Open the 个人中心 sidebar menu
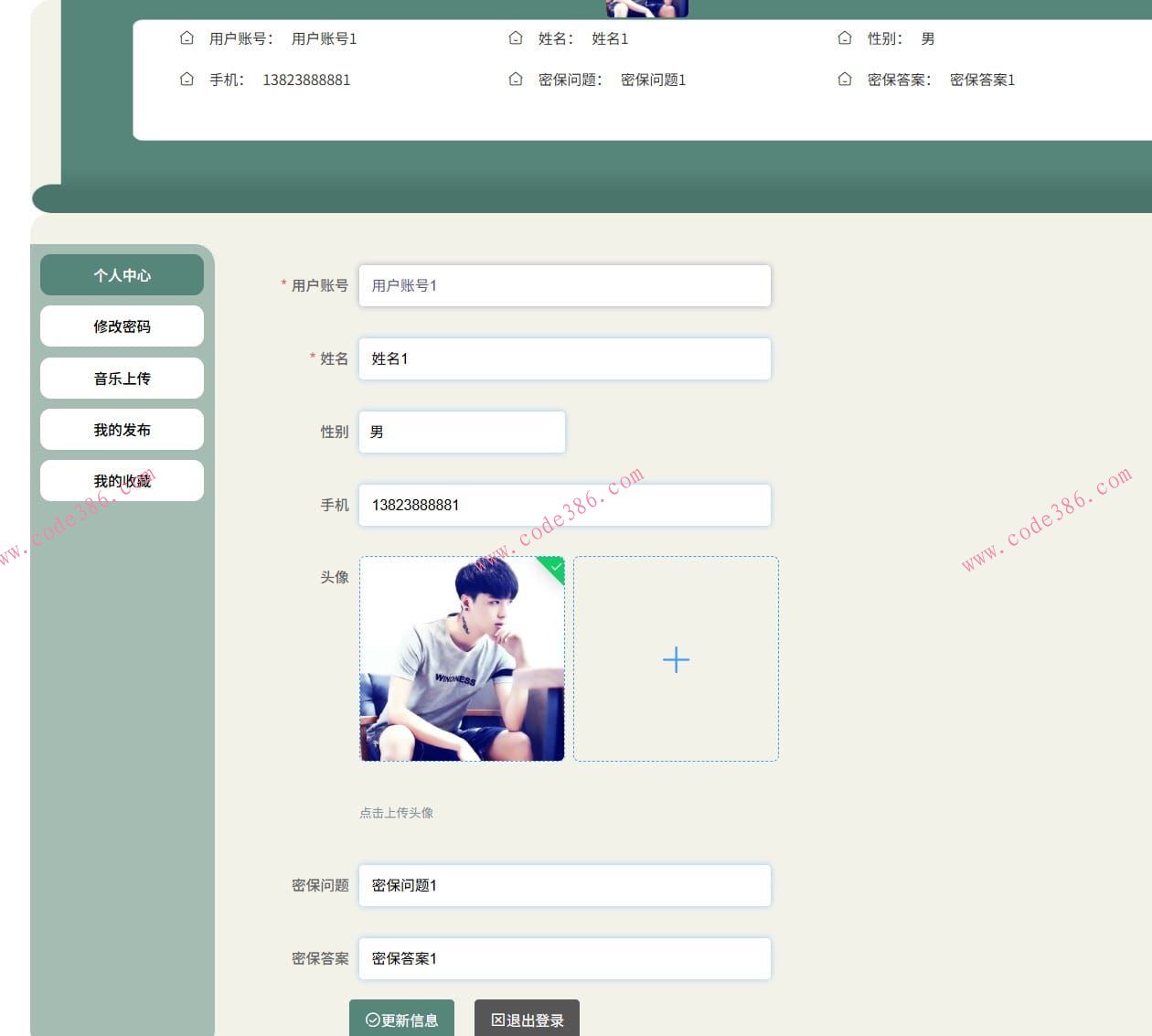 tap(122, 275)
